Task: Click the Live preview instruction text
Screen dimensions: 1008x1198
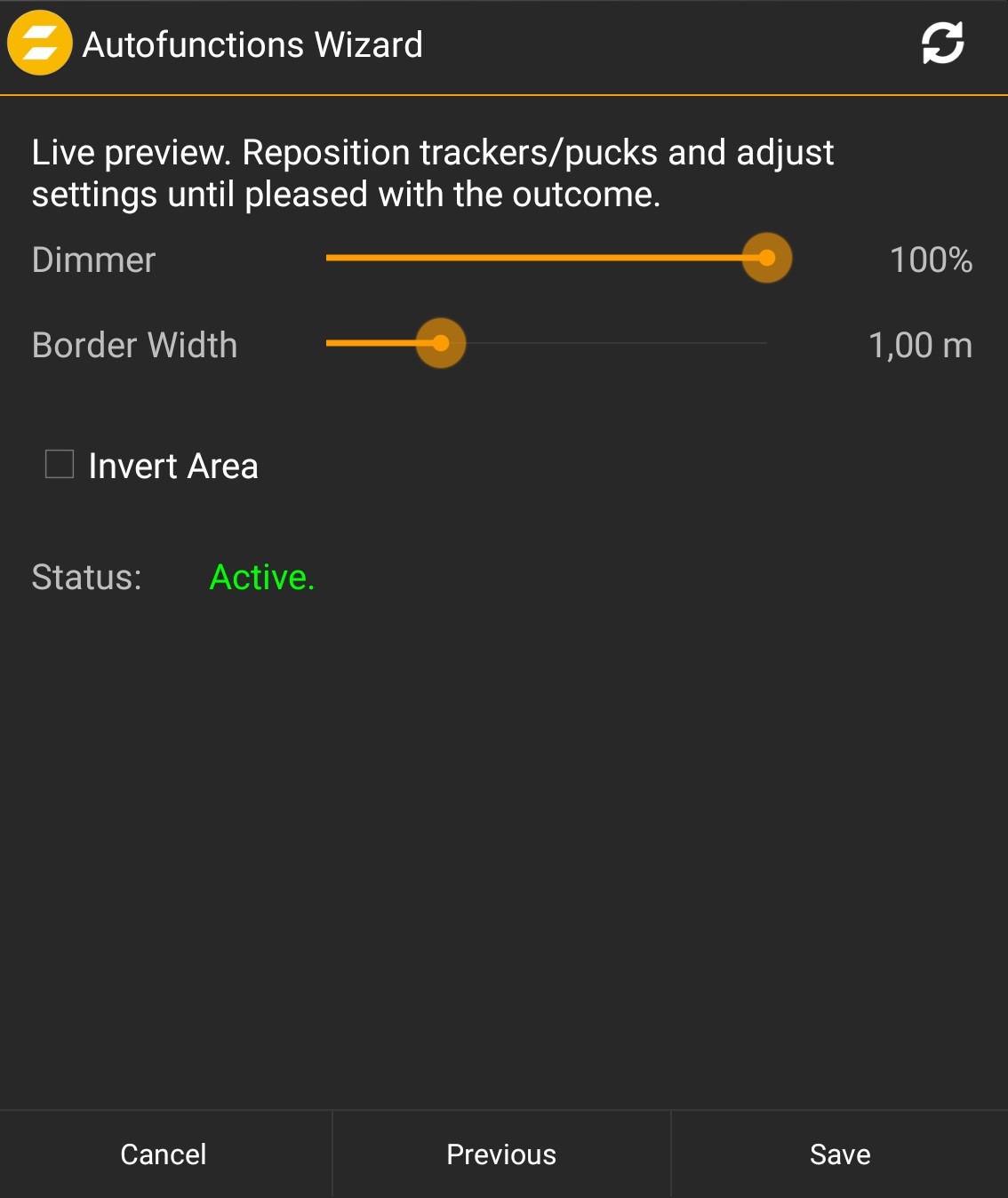Action: (433, 173)
